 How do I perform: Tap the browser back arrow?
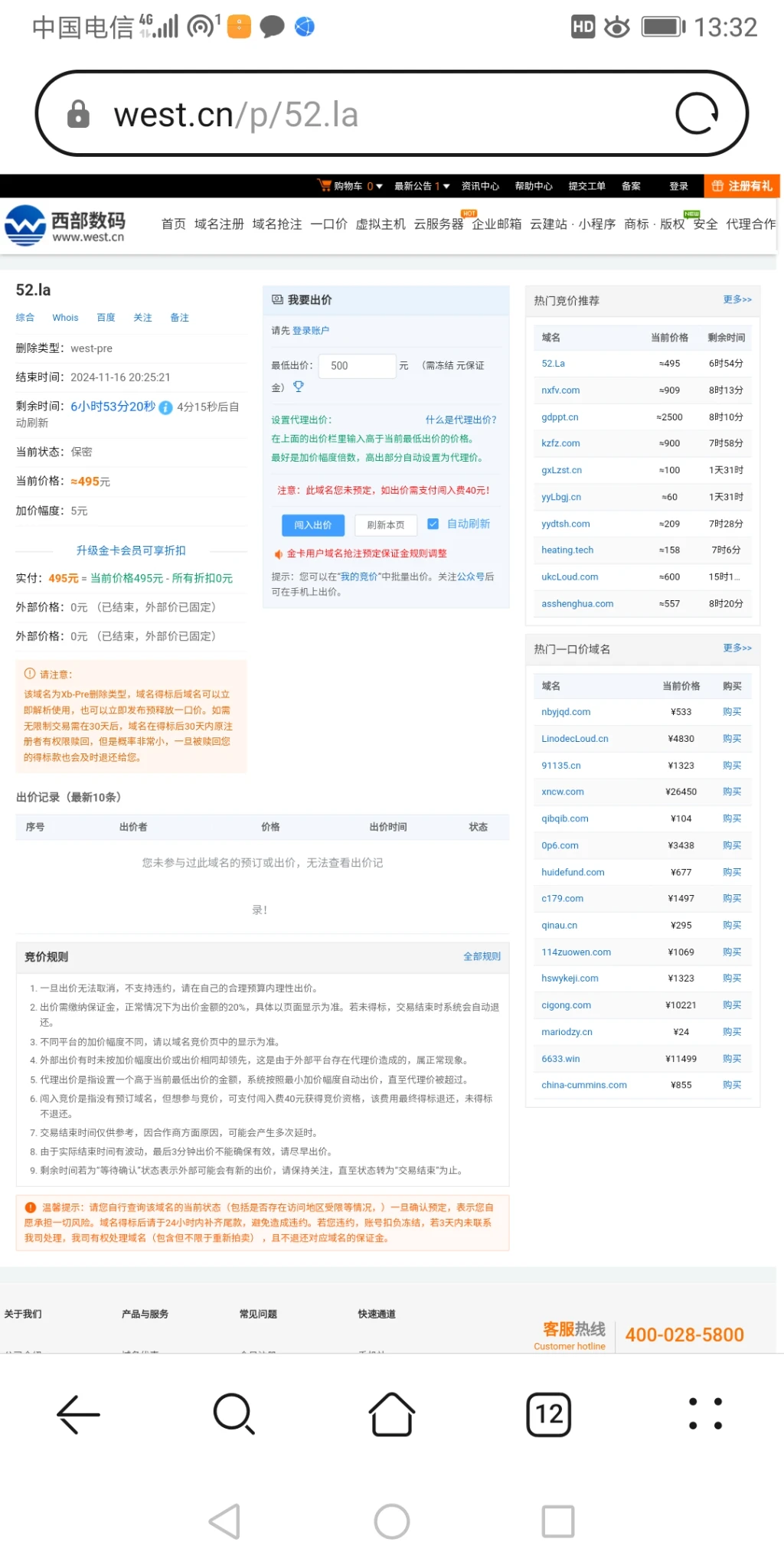[78, 1413]
